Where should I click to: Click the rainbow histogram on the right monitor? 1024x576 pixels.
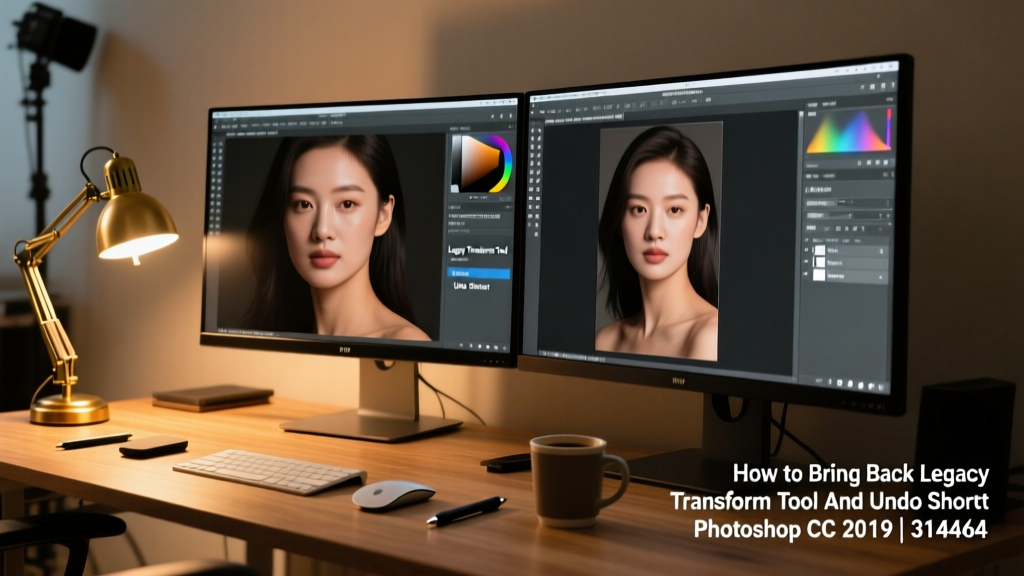click(846, 133)
